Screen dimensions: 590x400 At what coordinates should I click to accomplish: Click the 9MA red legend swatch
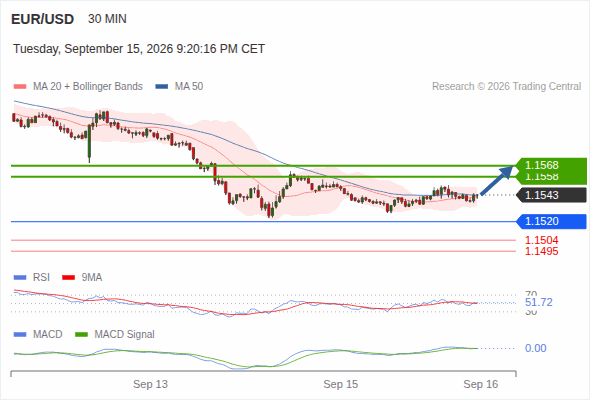click(68, 278)
